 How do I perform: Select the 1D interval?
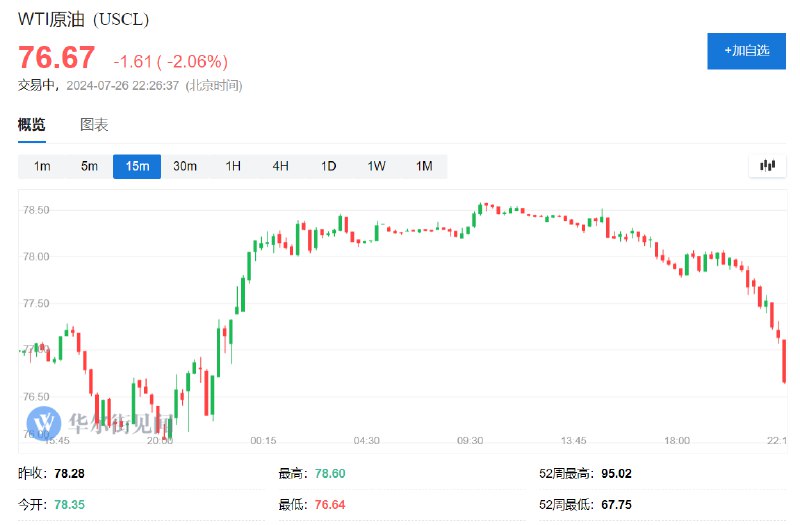(x=328, y=166)
